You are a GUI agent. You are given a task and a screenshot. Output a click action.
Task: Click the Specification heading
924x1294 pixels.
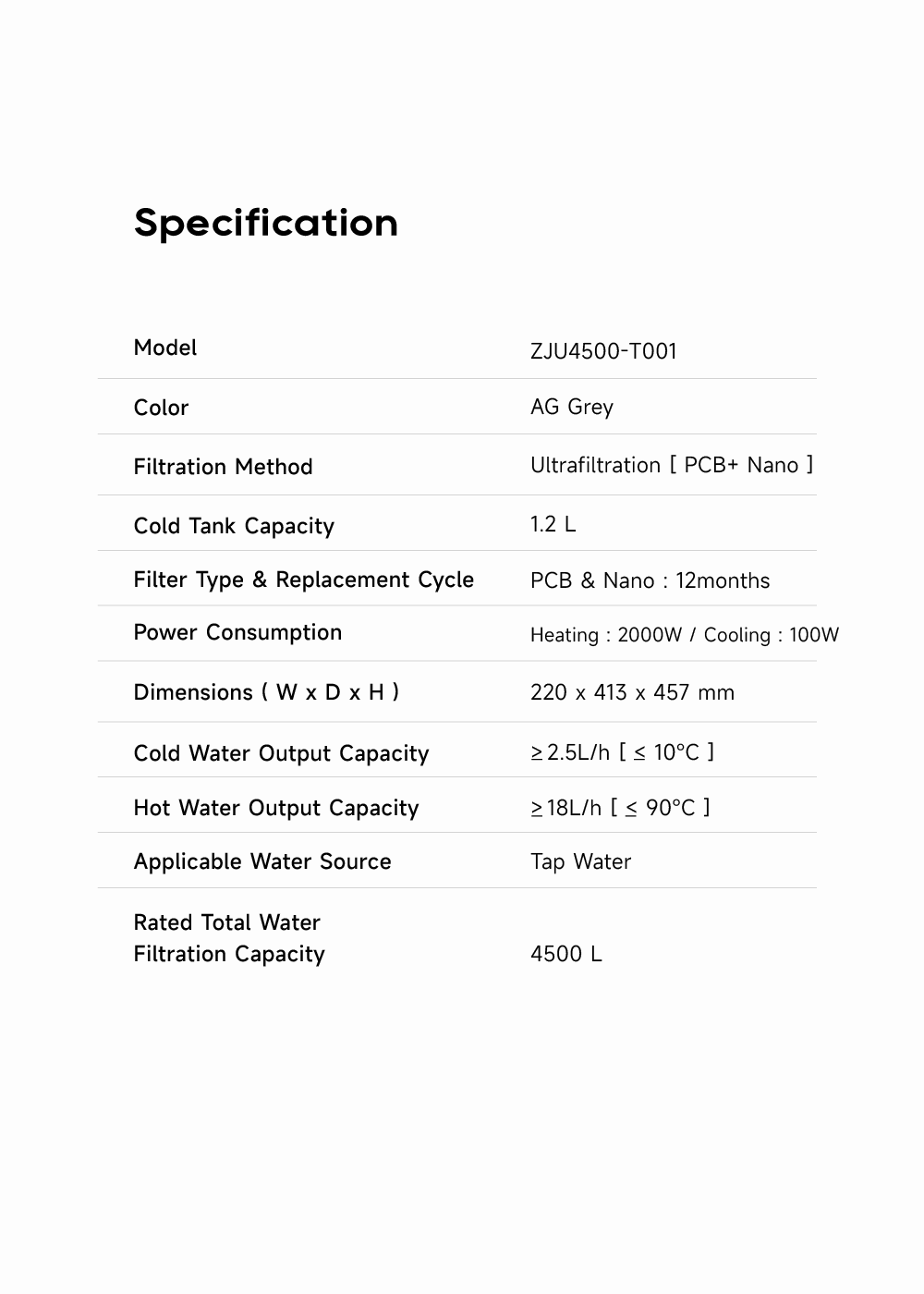(x=266, y=223)
